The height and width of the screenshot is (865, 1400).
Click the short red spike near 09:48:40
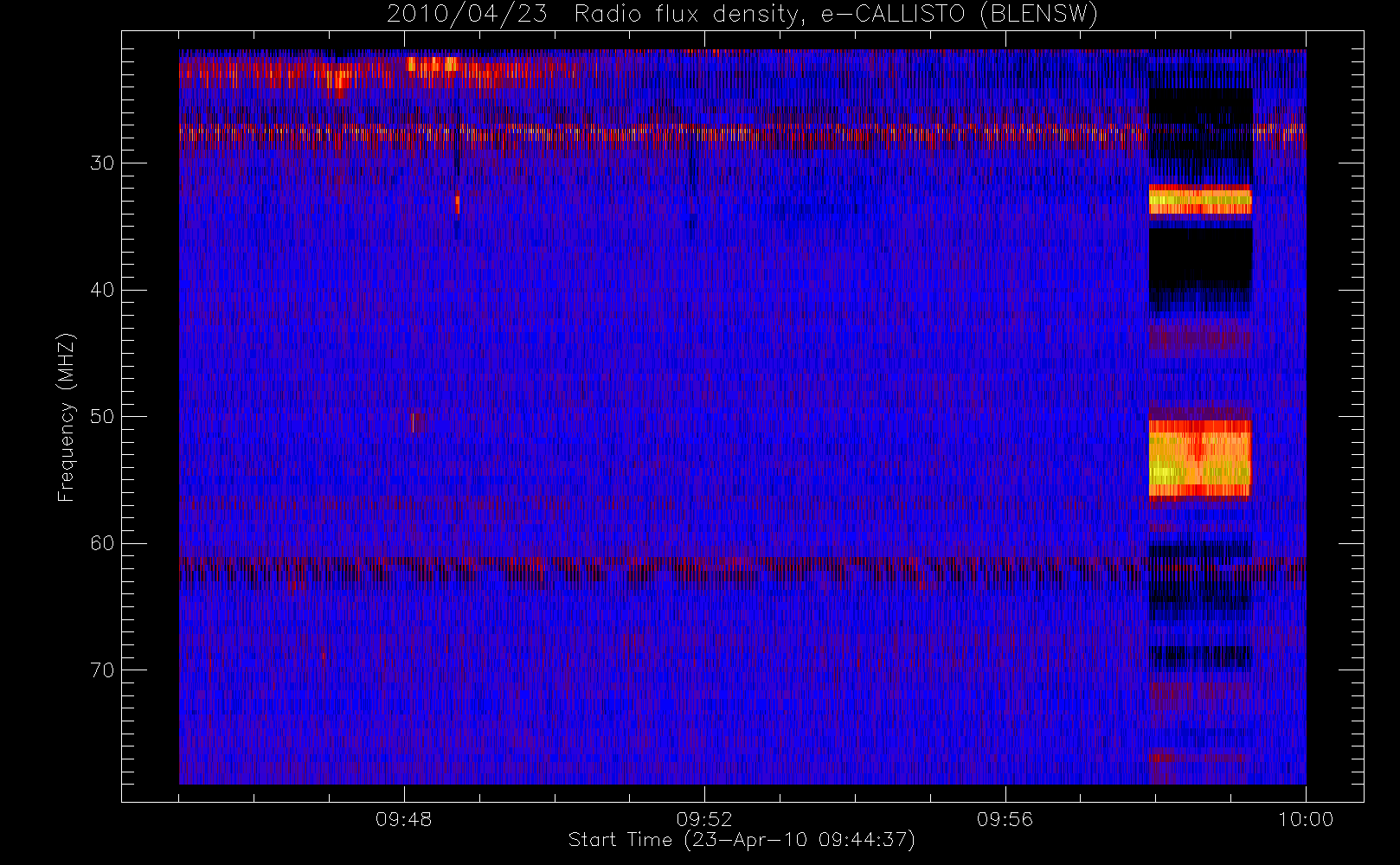point(457,203)
